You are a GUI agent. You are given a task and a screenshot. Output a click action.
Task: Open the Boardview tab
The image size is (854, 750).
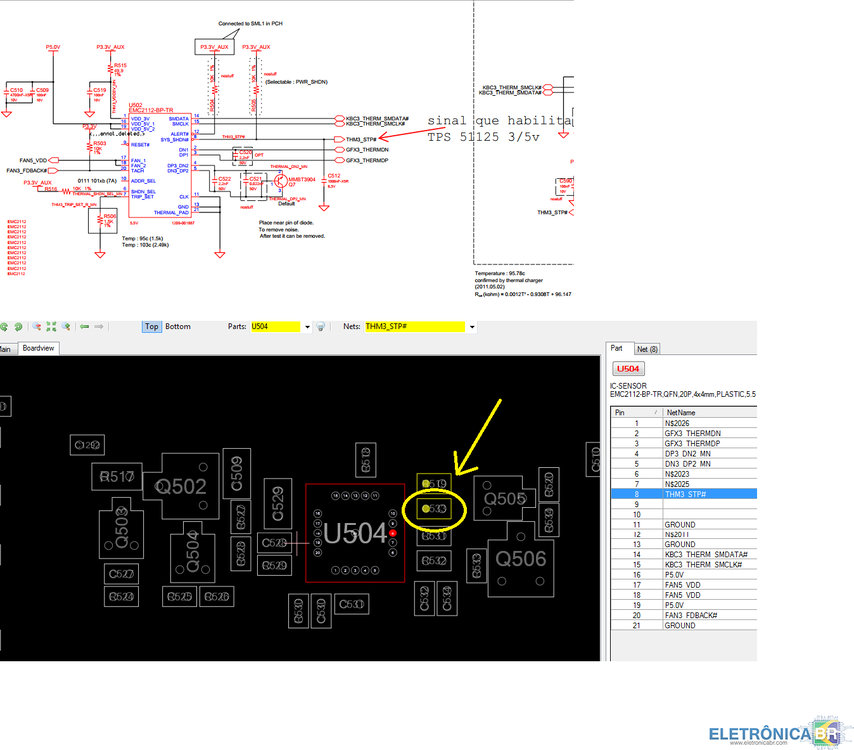click(39, 348)
